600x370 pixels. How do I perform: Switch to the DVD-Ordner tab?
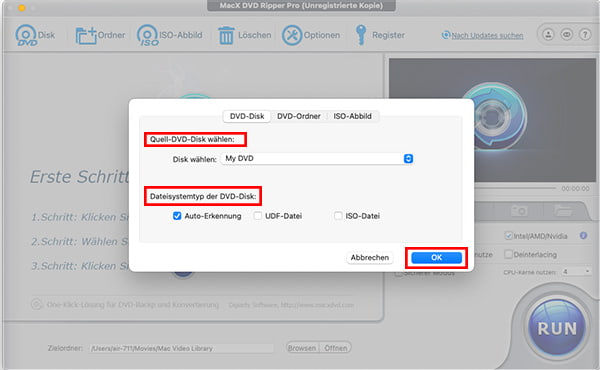coord(298,116)
